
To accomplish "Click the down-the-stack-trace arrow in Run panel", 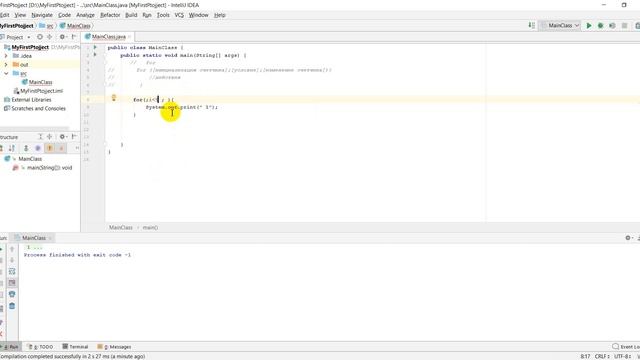I will [x=12, y=260].
